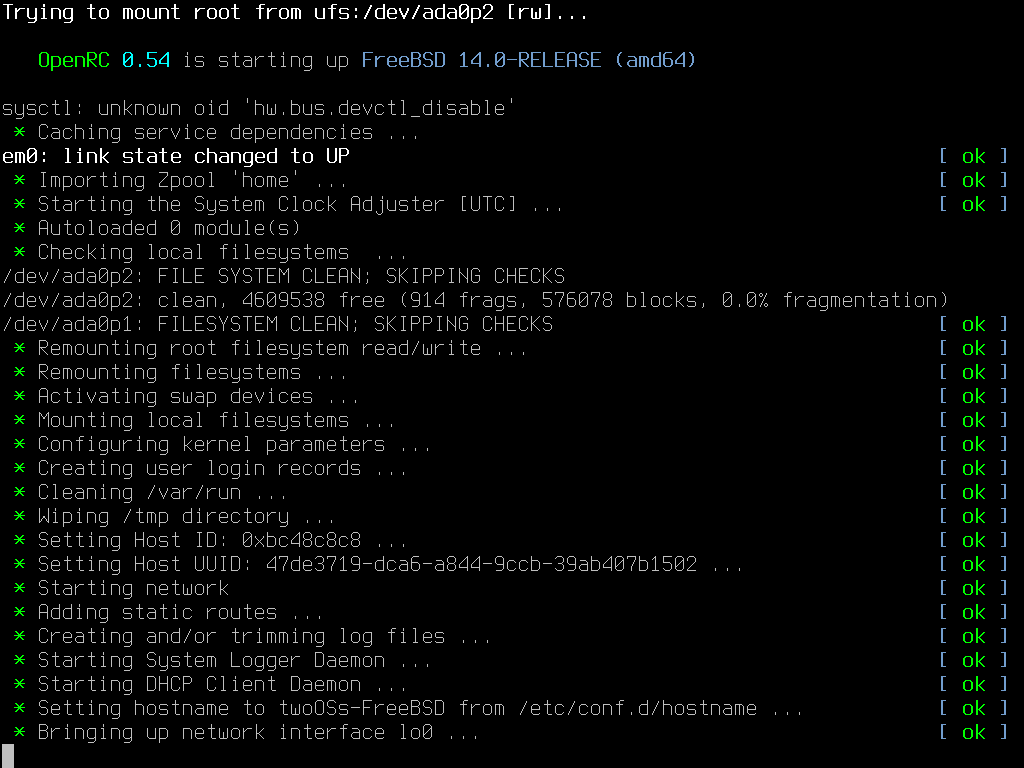Image resolution: width=1024 pixels, height=768 pixels.
Task: Click ok status for network interface lo0
Action: [973, 732]
